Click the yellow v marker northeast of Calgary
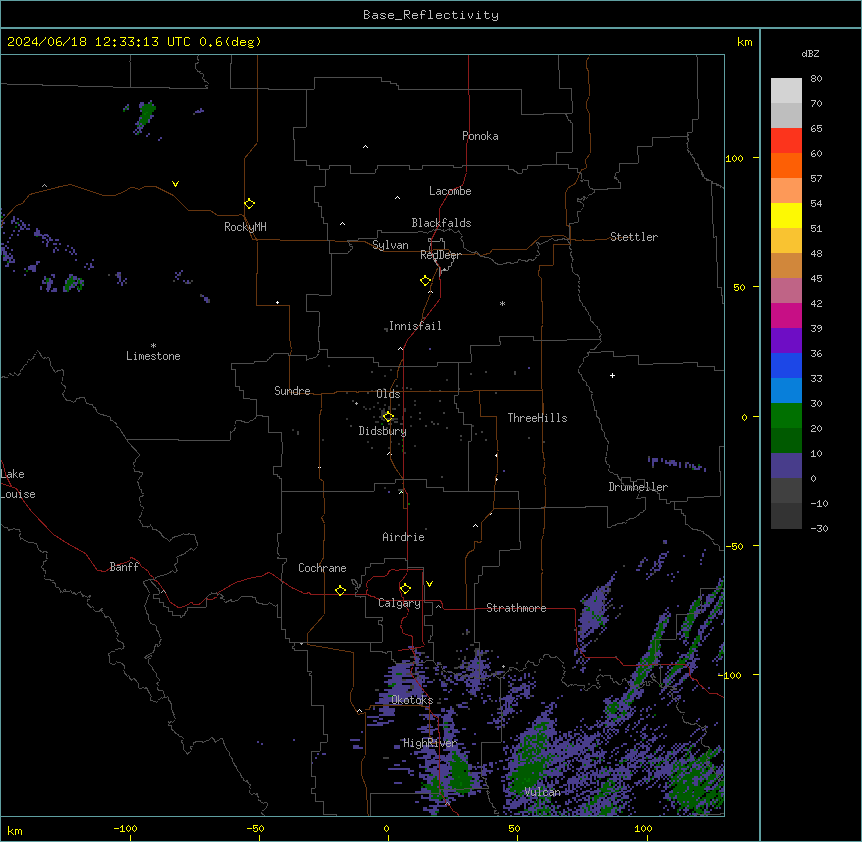This screenshot has height=842, width=862. (429, 584)
